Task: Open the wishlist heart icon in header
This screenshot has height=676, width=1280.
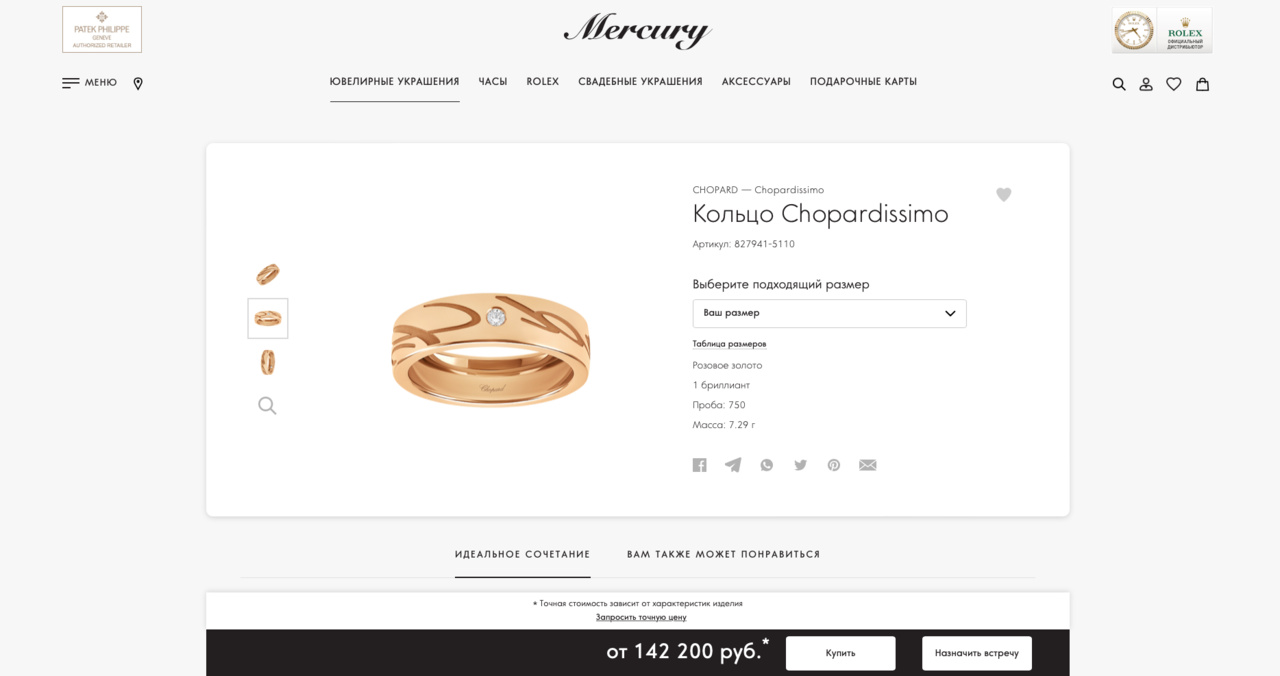Action: 1174,84
